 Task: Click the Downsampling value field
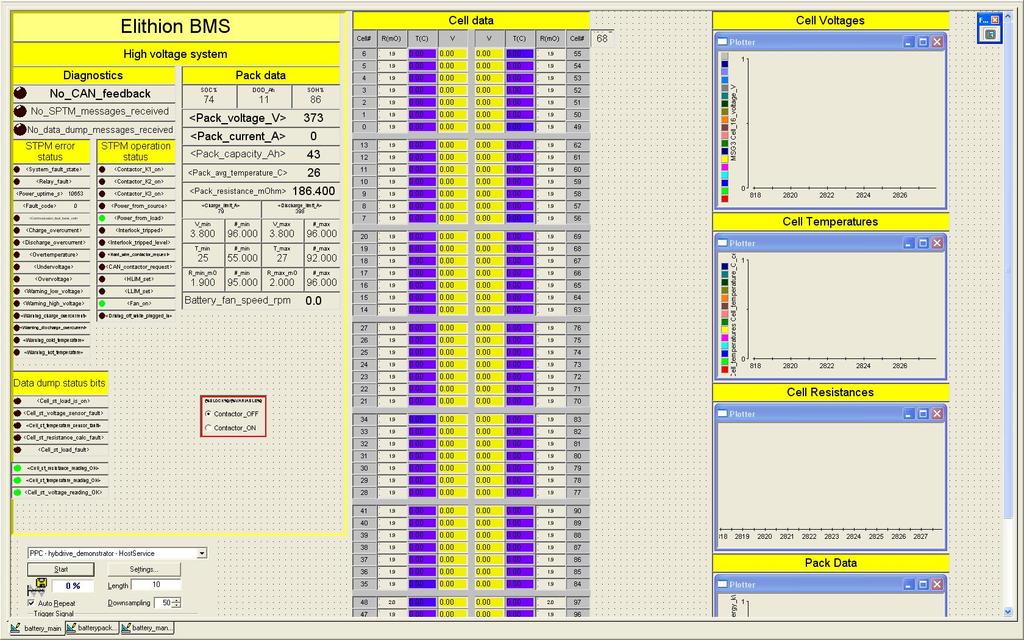pos(163,603)
